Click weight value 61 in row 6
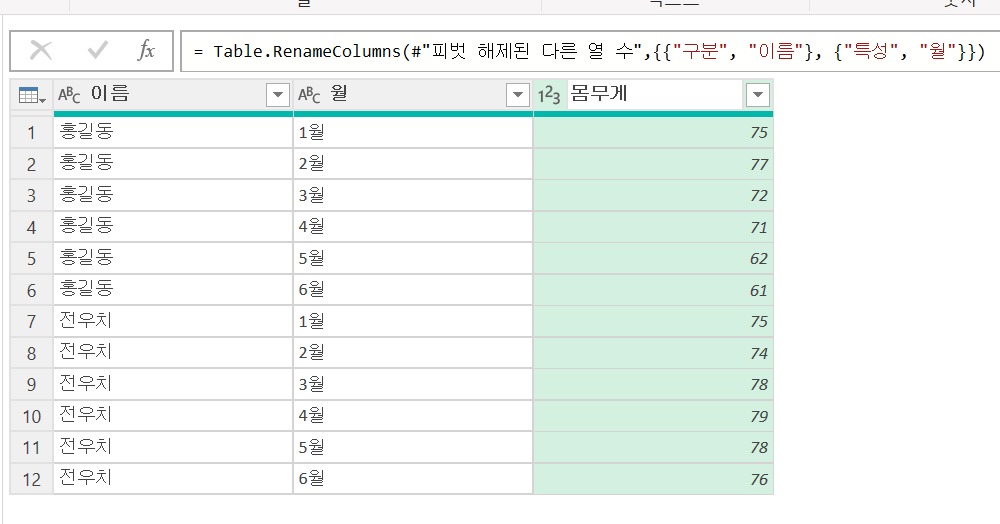The width and height of the screenshot is (1000, 524). click(653, 291)
